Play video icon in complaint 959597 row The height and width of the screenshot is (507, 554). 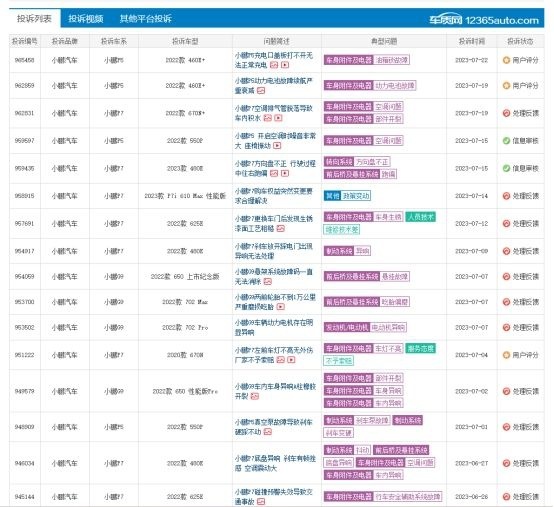tap(277, 146)
